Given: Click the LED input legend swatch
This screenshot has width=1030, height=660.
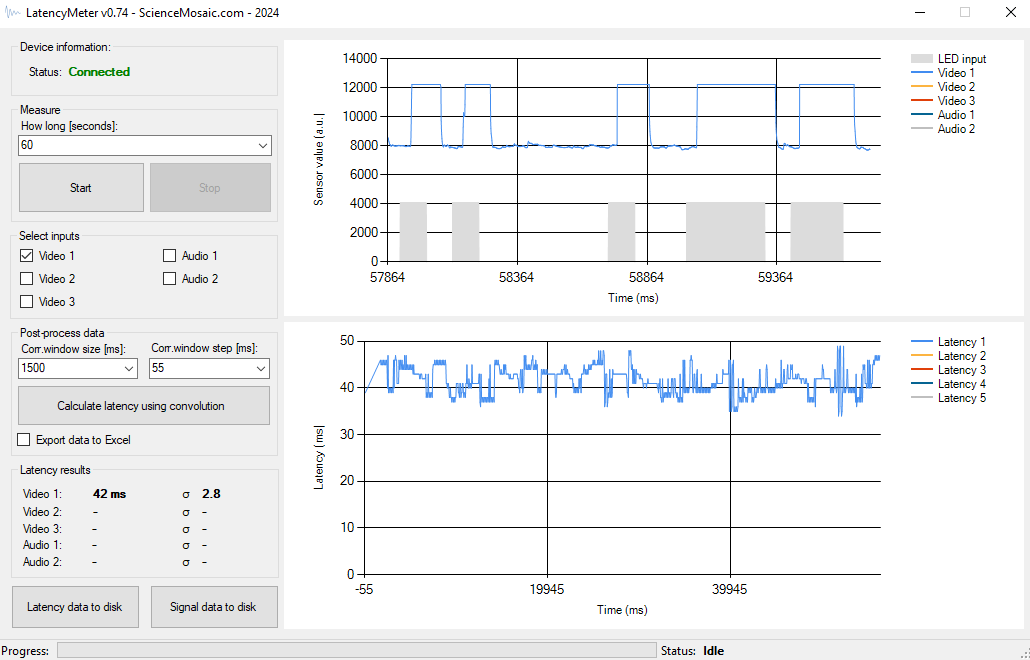Looking at the screenshot, I should pos(921,59).
